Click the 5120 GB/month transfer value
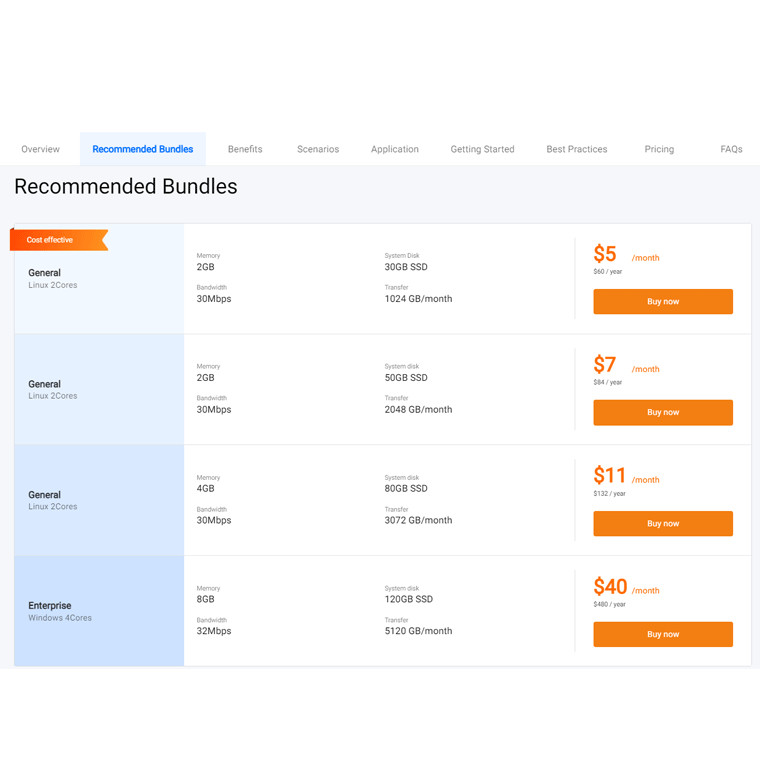 coord(418,631)
